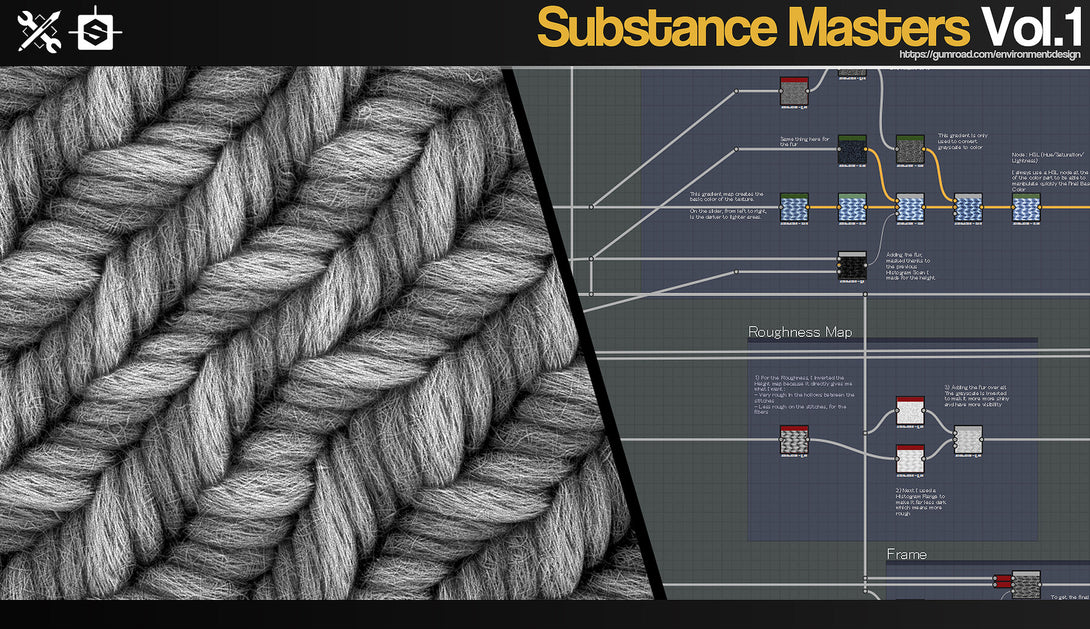Select the black fur mask node
The height and width of the screenshot is (629, 1090).
coord(852,266)
